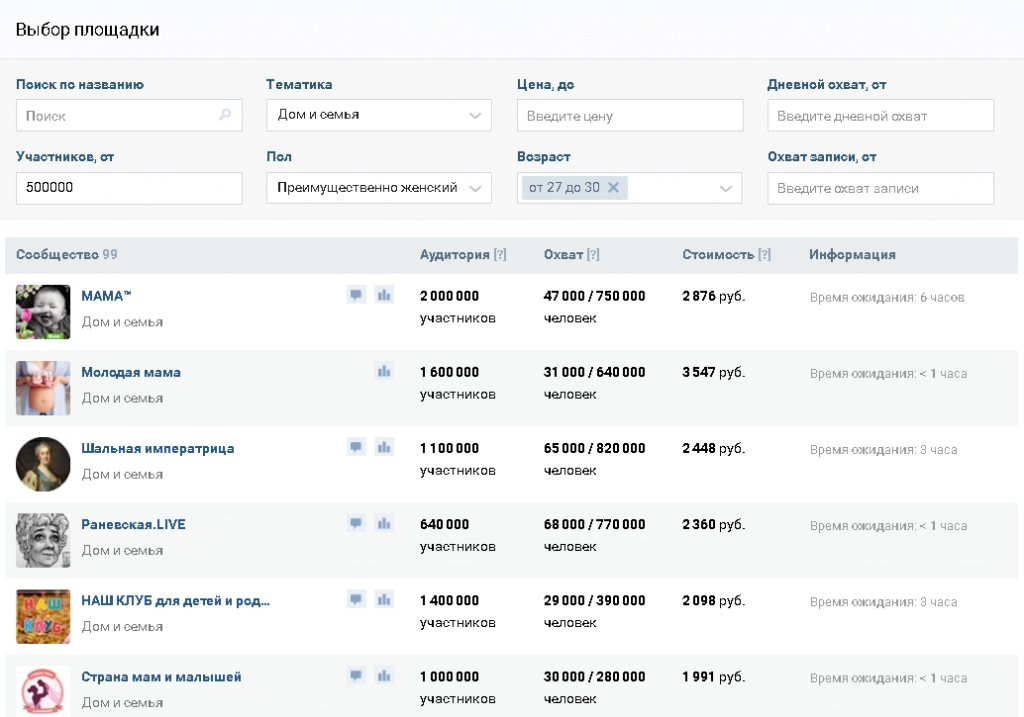Open the Пол dropdown 'Преимущественно женский'
The image size is (1024, 717).
coord(379,188)
